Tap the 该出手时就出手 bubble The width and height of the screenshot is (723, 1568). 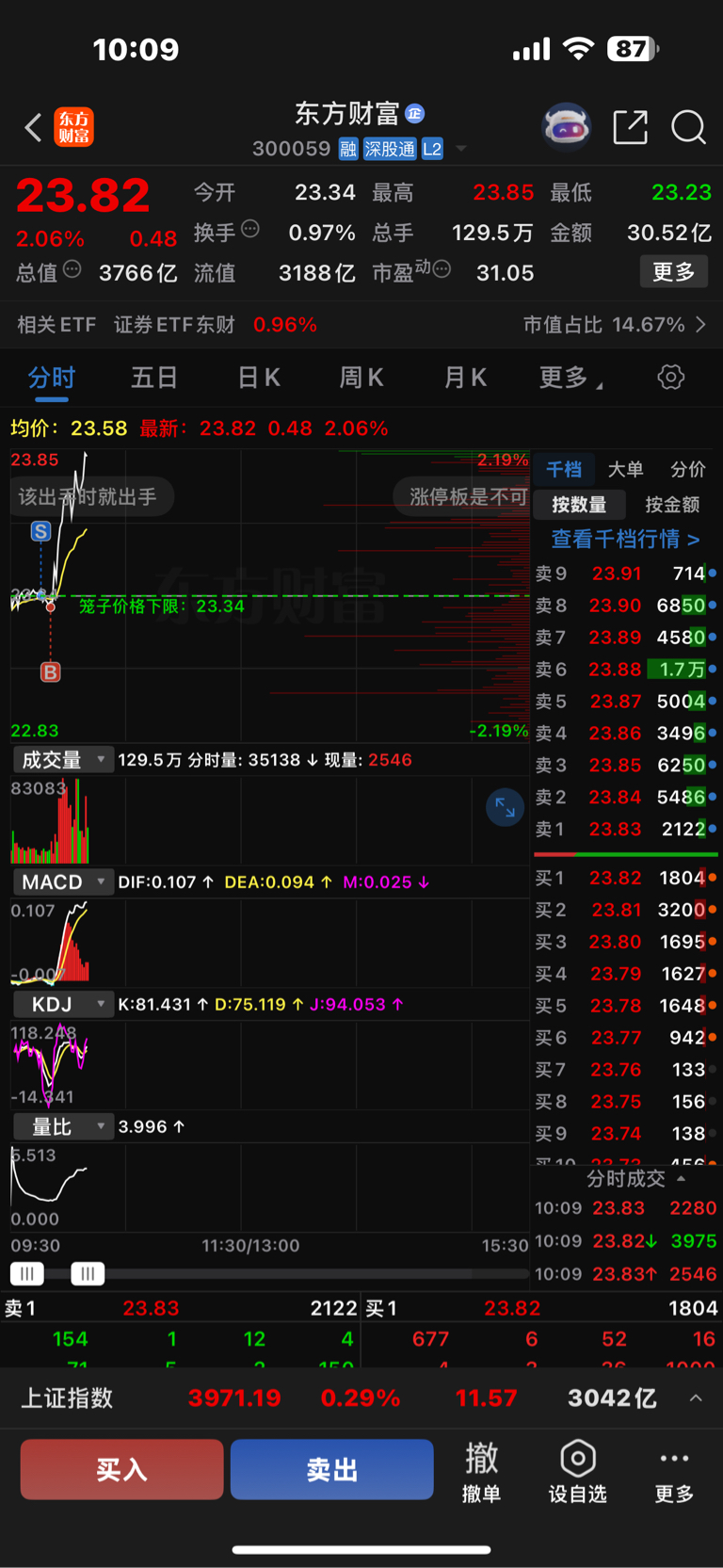(92, 496)
